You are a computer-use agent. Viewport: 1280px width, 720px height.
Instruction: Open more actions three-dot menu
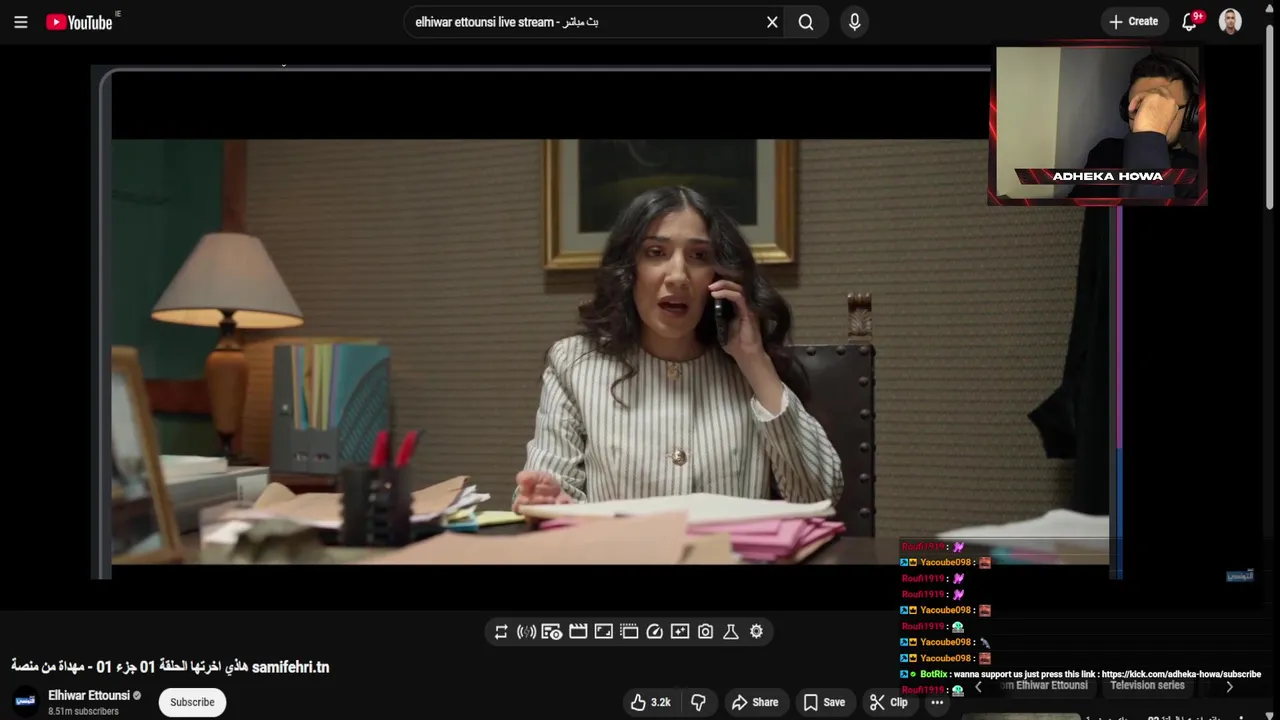pos(937,702)
